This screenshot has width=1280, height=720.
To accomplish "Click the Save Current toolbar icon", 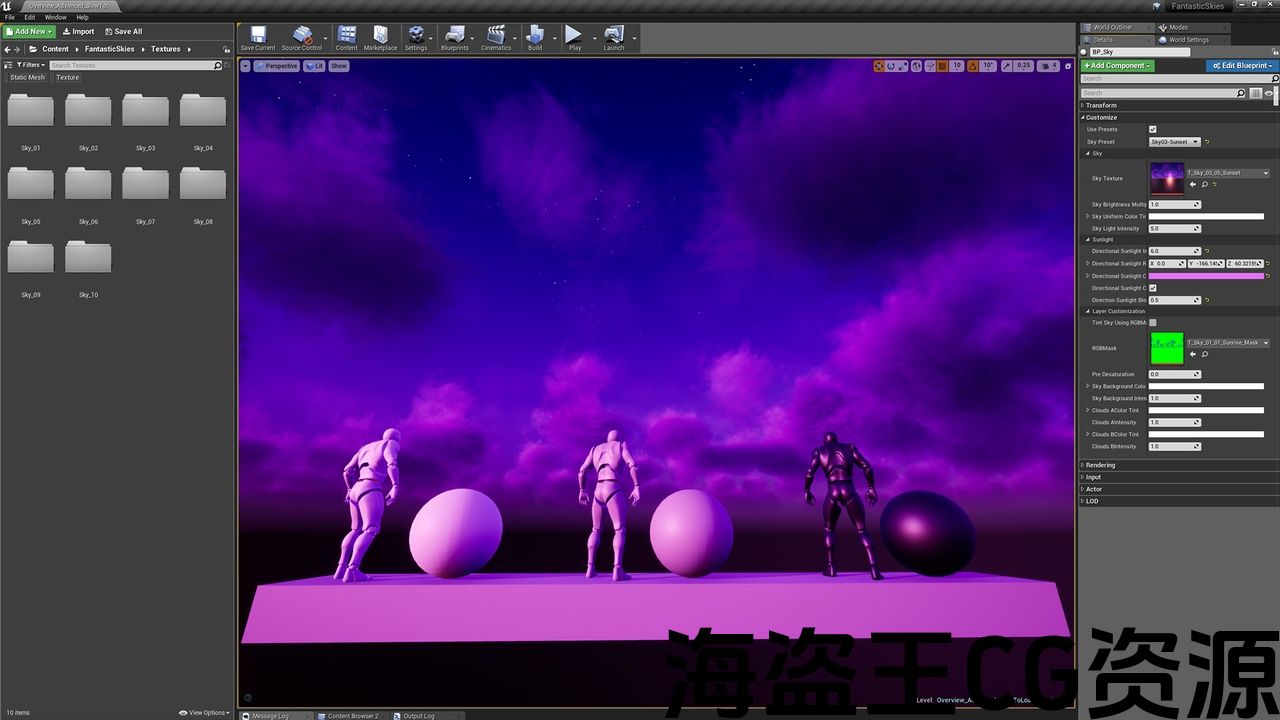I will click(x=258, y=38).
